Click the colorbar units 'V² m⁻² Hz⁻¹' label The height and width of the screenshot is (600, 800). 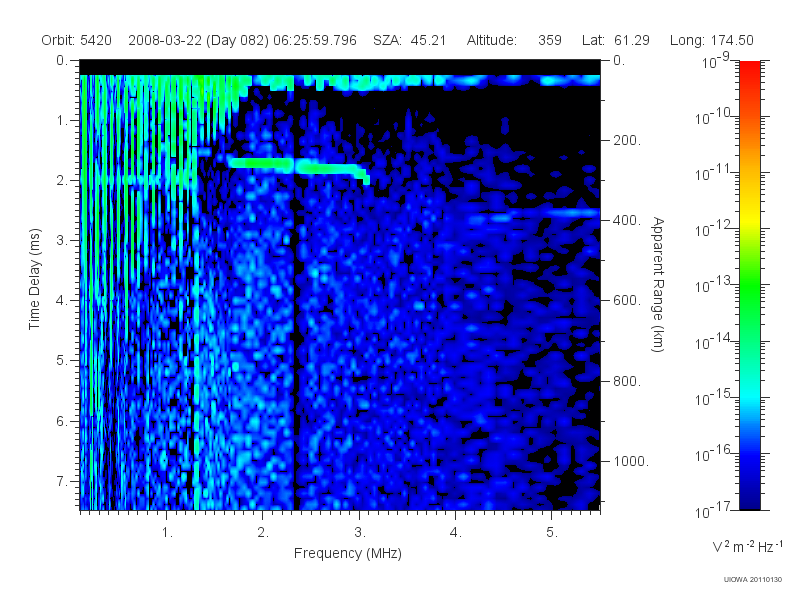tap(747, 546)
